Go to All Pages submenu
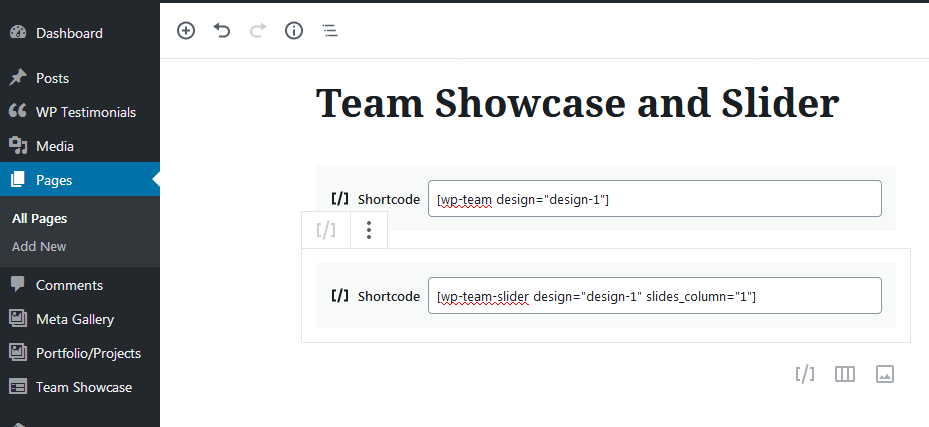 point(39,219)
